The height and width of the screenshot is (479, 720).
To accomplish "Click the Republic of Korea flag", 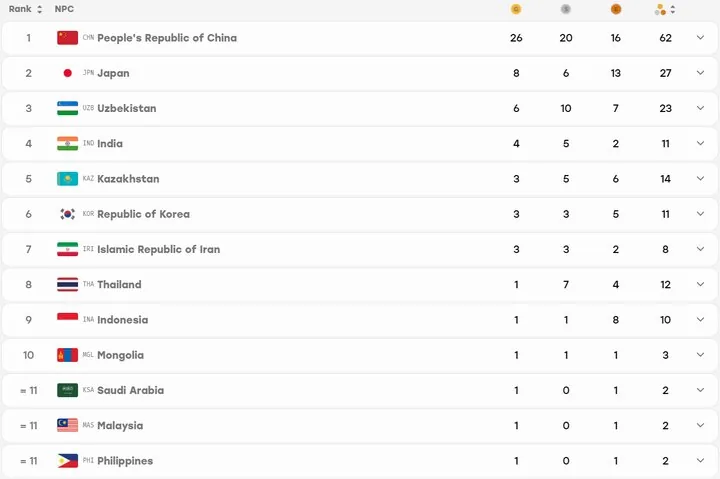I will click(x=68, y=214).
